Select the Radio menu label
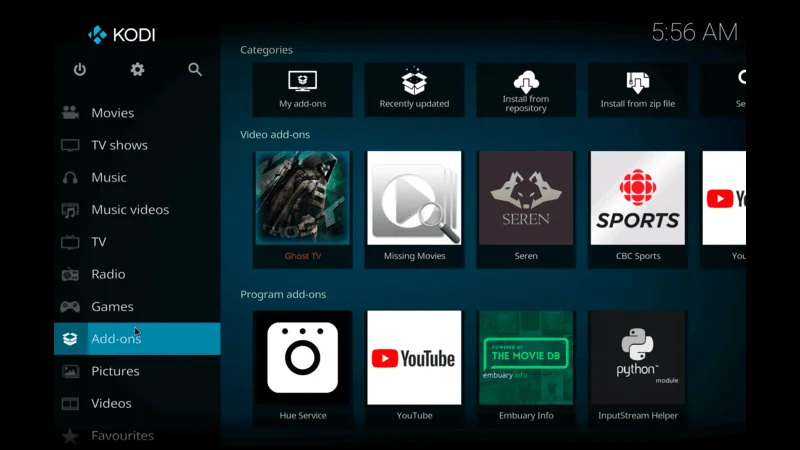The height and width of the screenshot is (450, 800). pyautogui.click(x=108, y=274)
